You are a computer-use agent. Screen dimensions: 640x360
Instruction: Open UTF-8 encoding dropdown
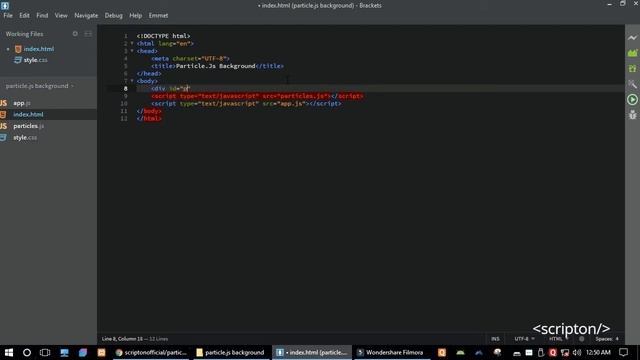pos(524,339)
